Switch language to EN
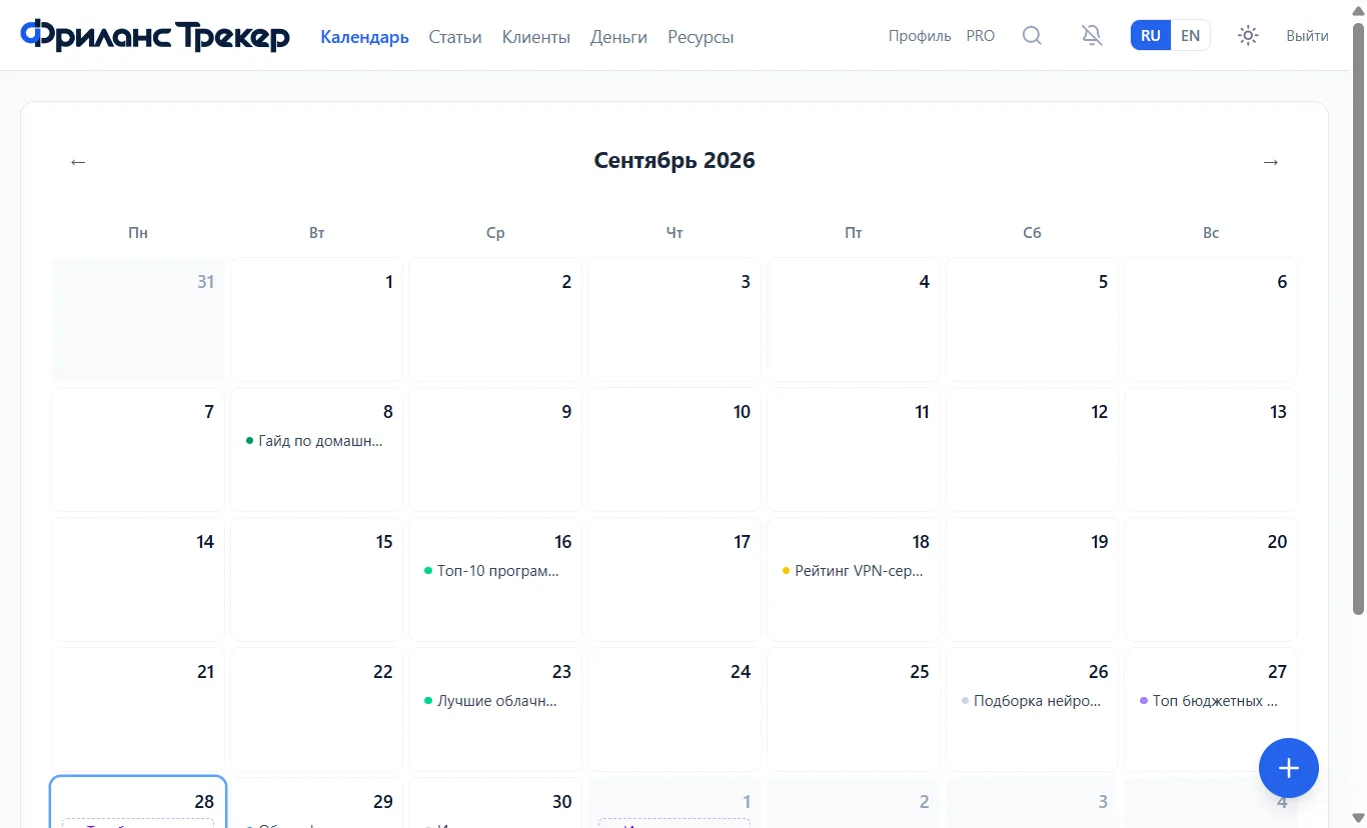Viewport: 1367px width, 828px height. [1190, 36]
